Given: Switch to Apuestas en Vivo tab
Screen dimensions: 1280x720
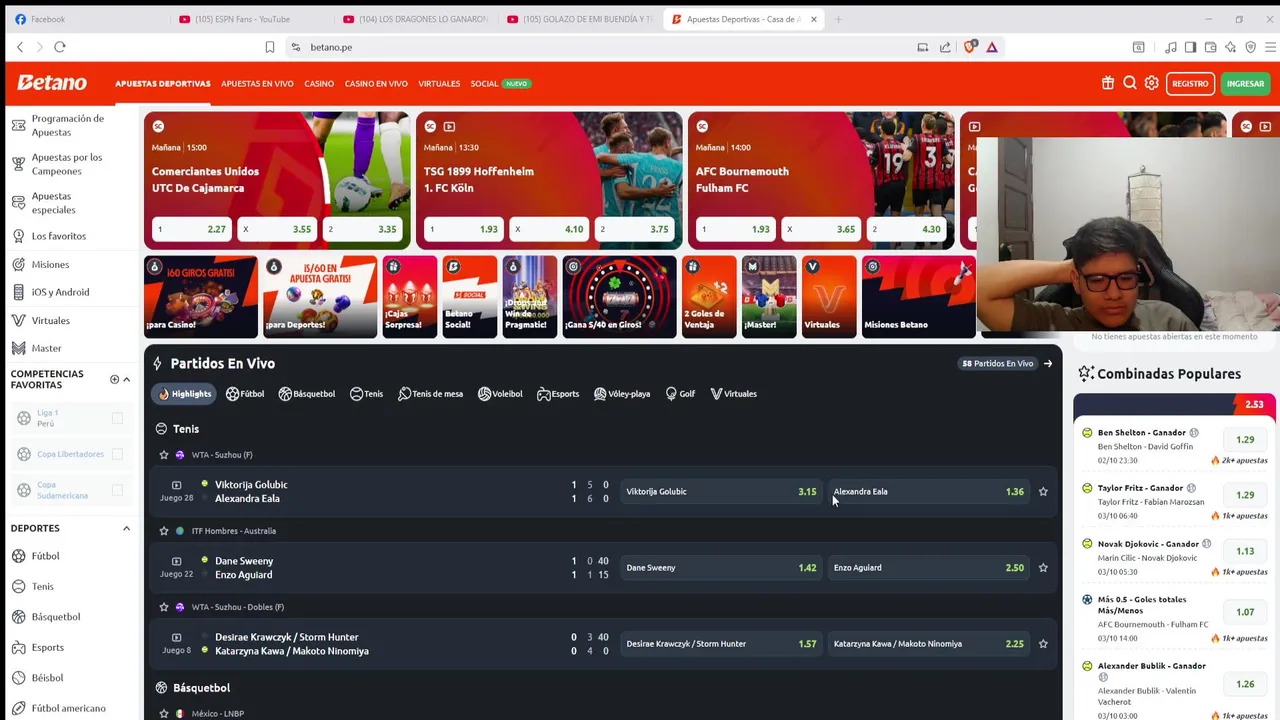Looking at the screenshot, I should coord(257,84).
